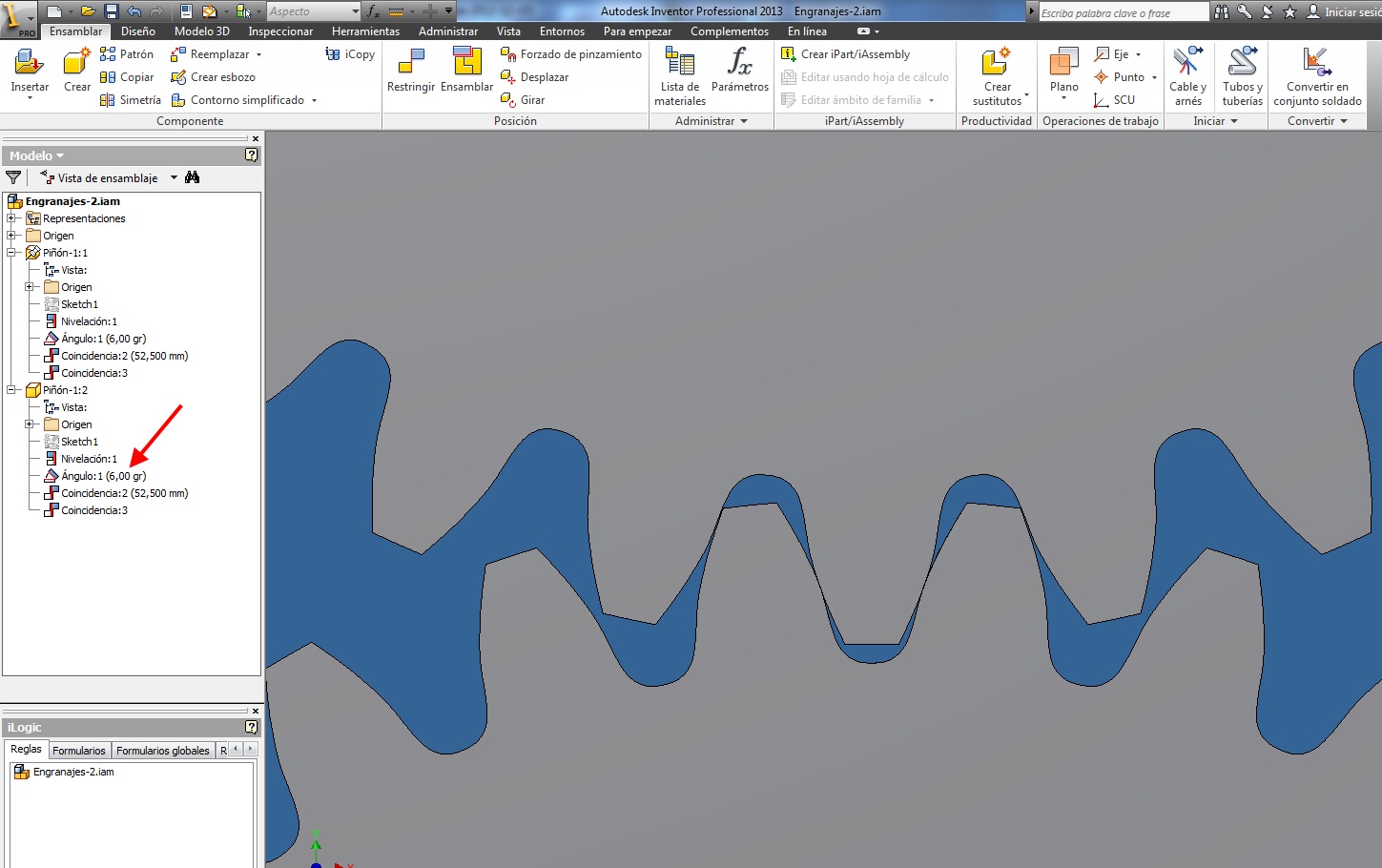
Task: Click the SCU tool
Action: pyautogui.click(x=1115, y=100)
